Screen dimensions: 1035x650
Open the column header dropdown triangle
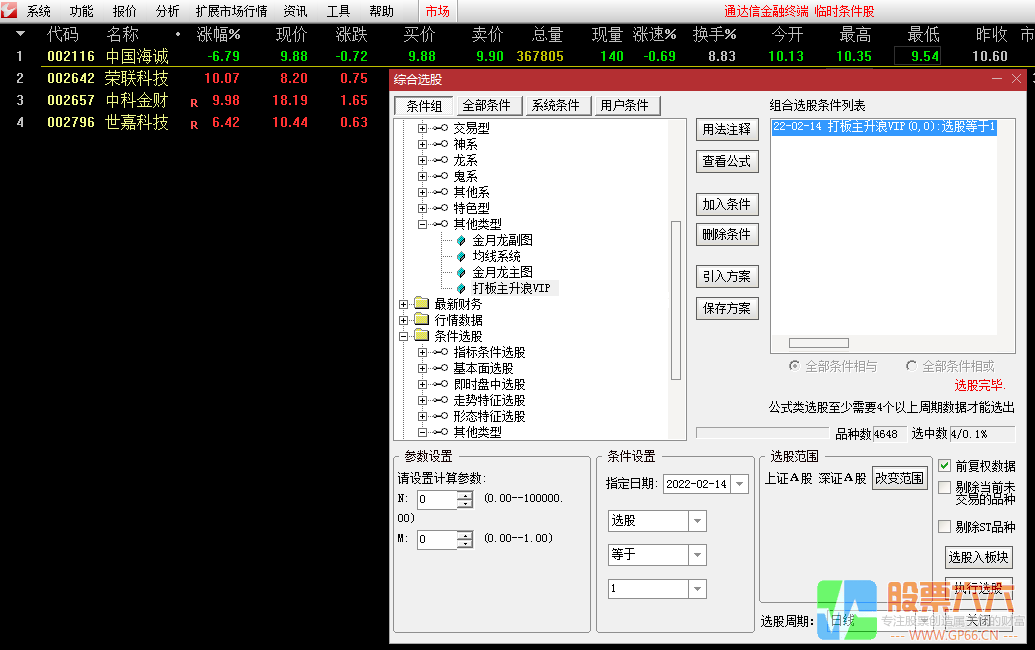[x=20, y=34]
